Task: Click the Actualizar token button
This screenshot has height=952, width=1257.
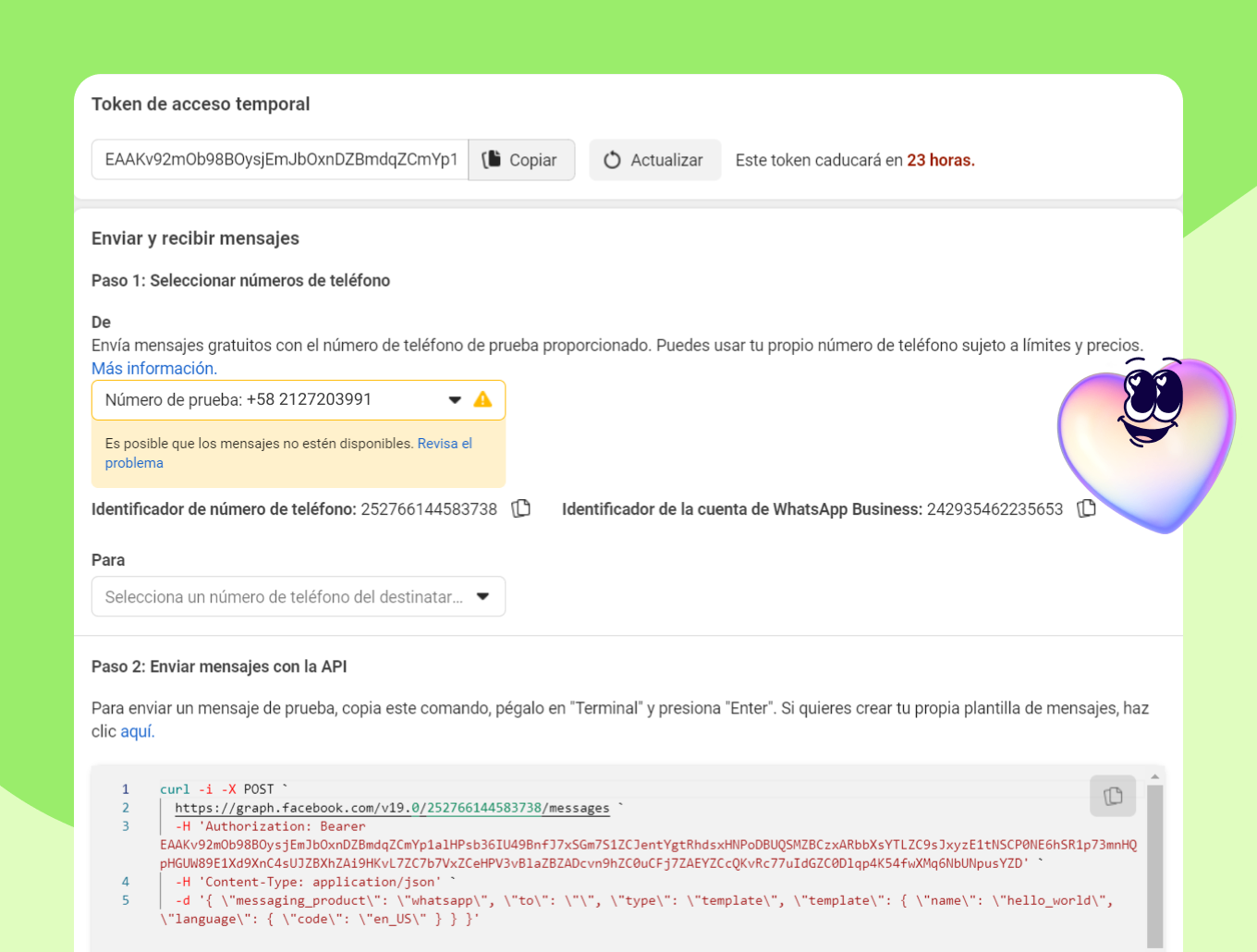Action: tap(654, 160)
